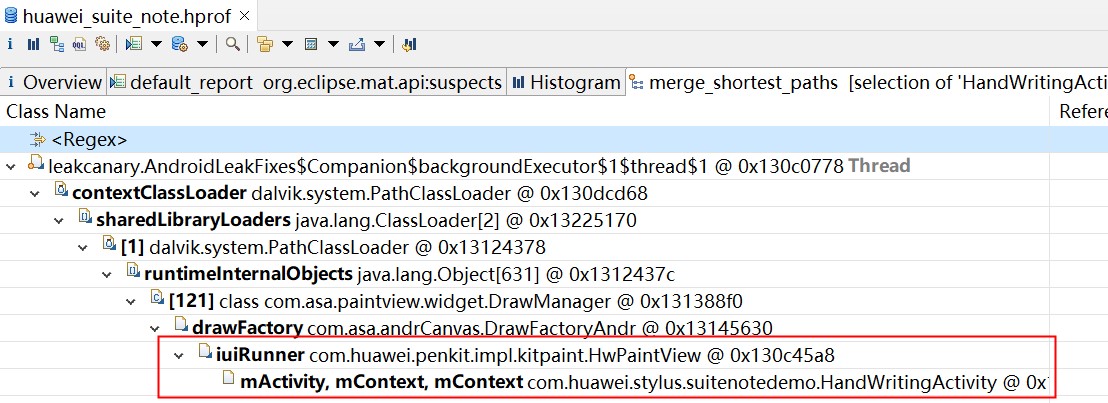Close the huawei_suite_note.hprof editor tab
Viewport: 1108px width, 403px height.
tap(244, 16)
